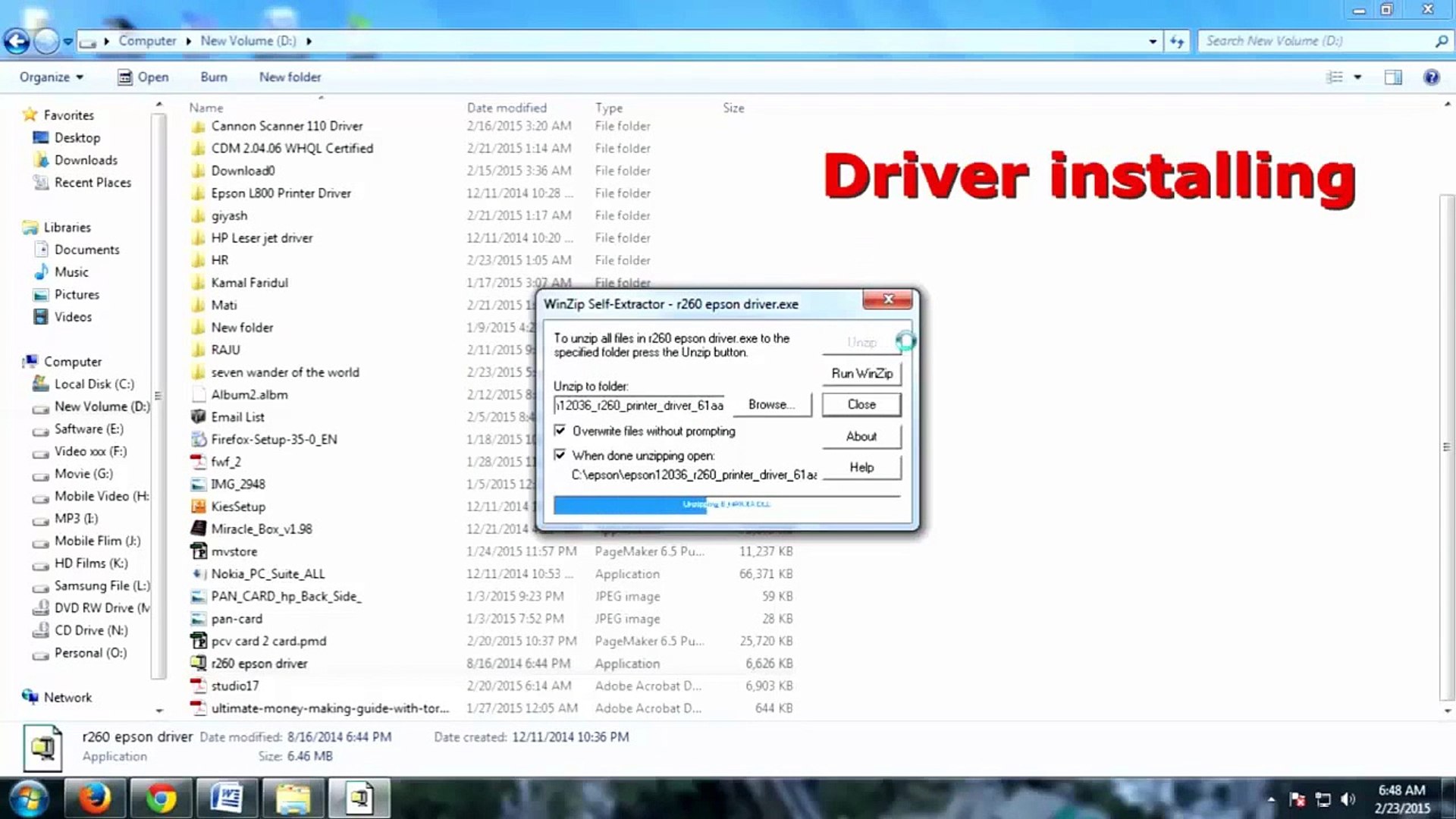Click the Burn toolbar item
Screen dimensions: 1456x819
click(213, 77)
